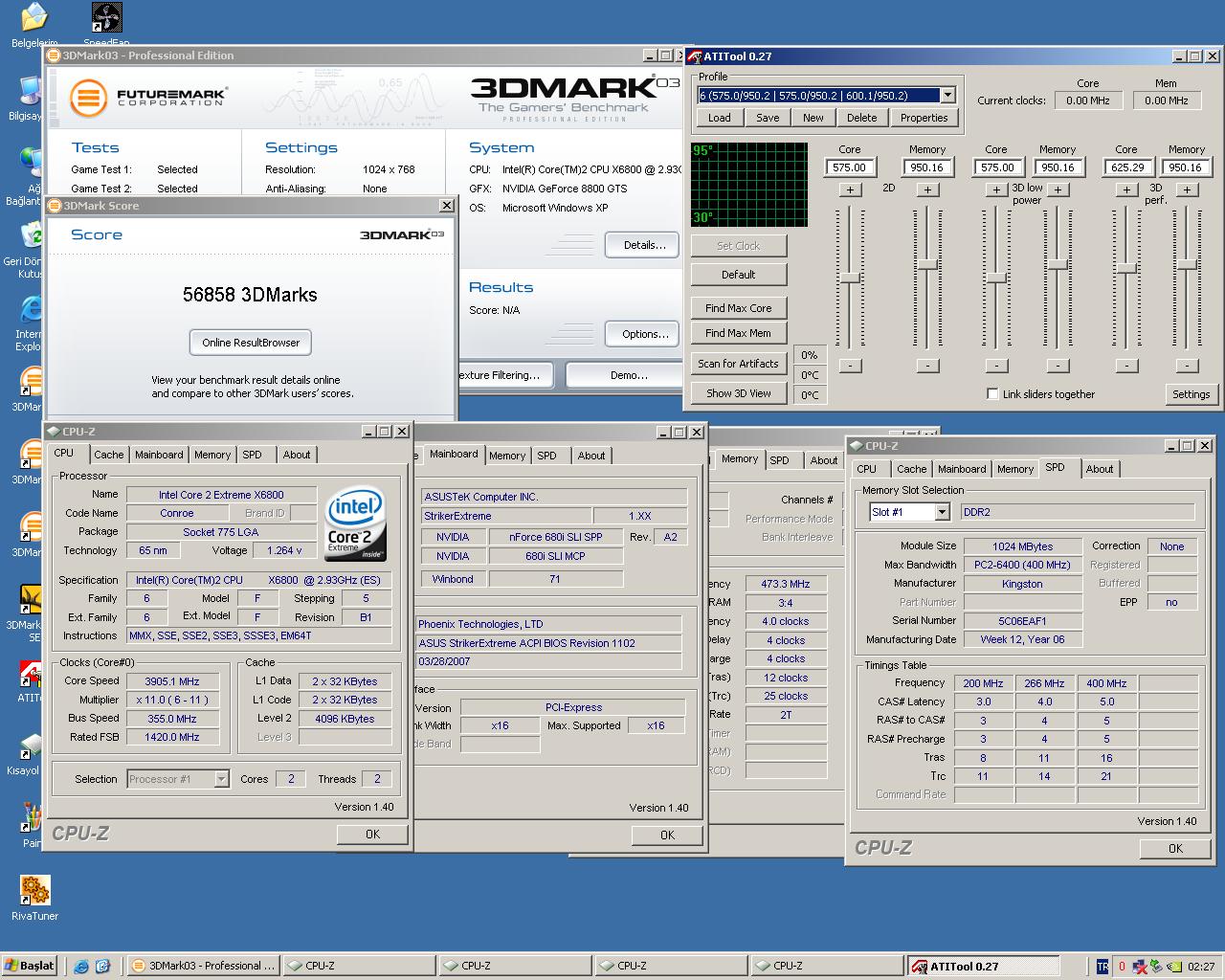Click the 56858 3DMarks score text

click(250, 295)
